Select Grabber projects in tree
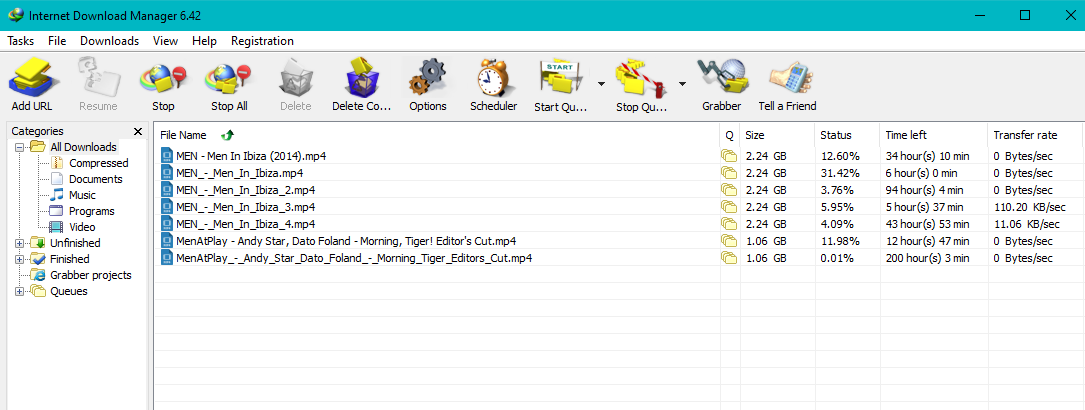The width and height of the screenshot is (1085, 410). pos(91,275)
